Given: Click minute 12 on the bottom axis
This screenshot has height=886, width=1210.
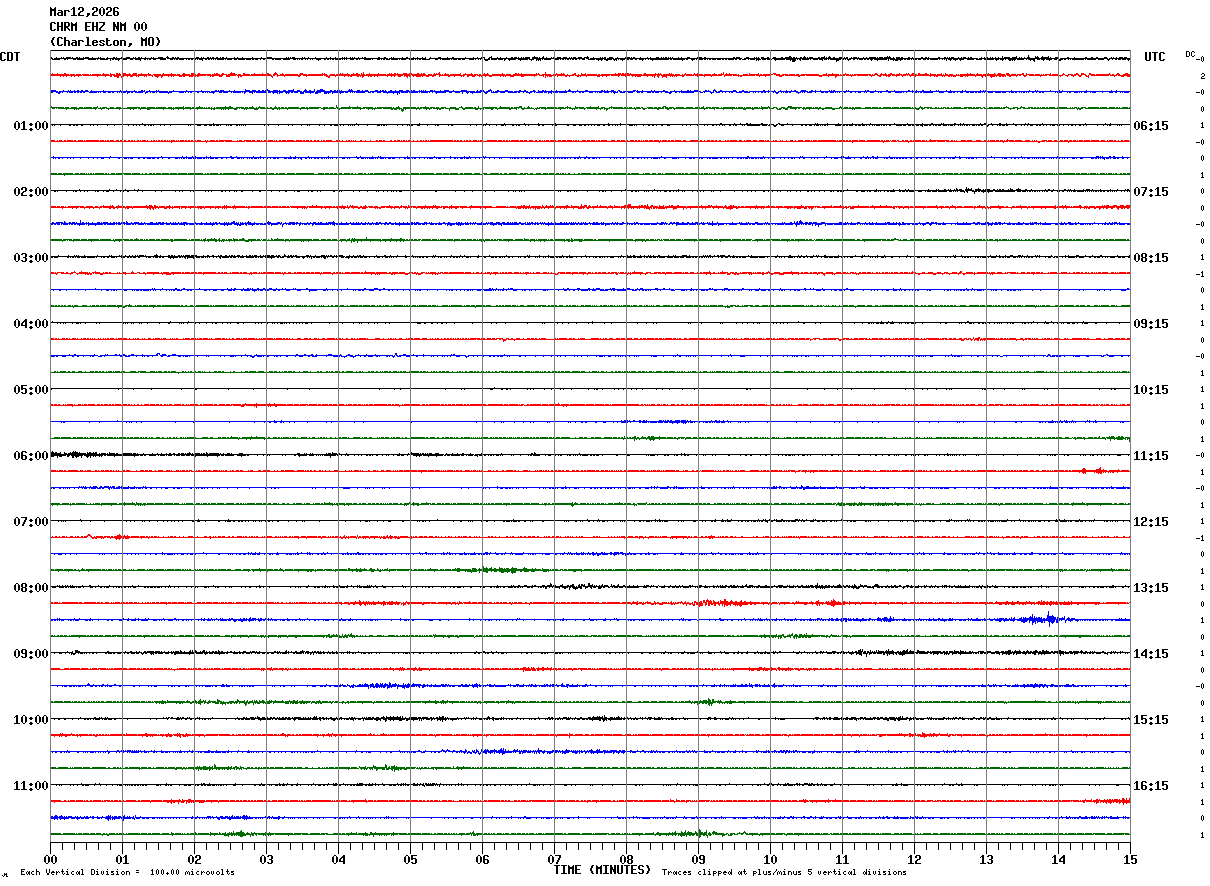Looking at the screenshot, I should coord(914,859).
